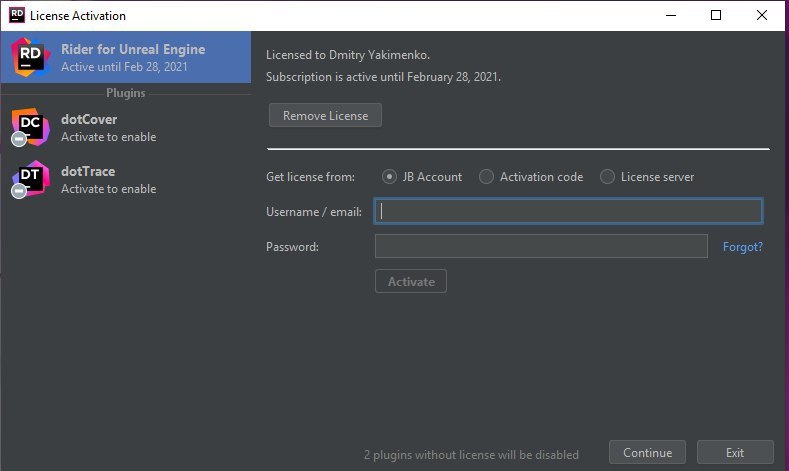Click the dotCover plugin icon
Image resolution: width=789 pixels, height=471 pixels.
[31, 126]
